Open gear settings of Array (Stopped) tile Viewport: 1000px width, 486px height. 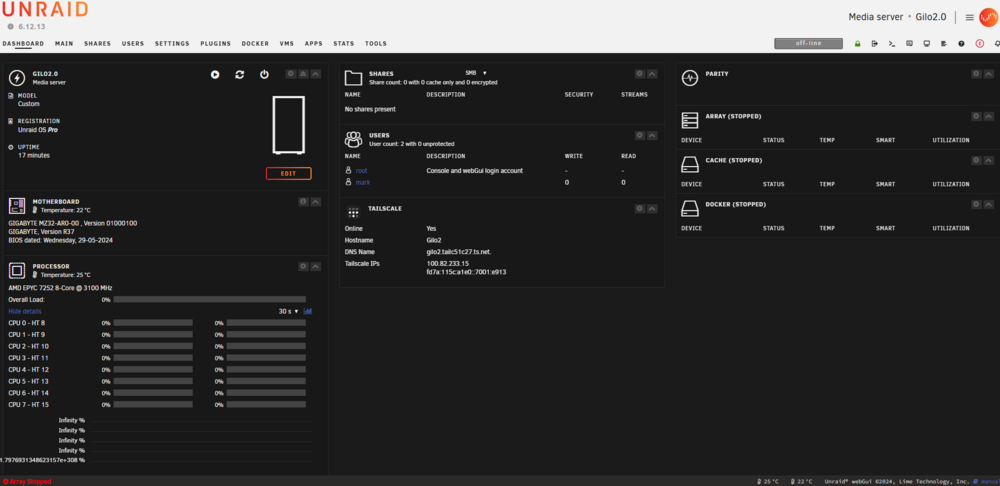tap(976, 116)
